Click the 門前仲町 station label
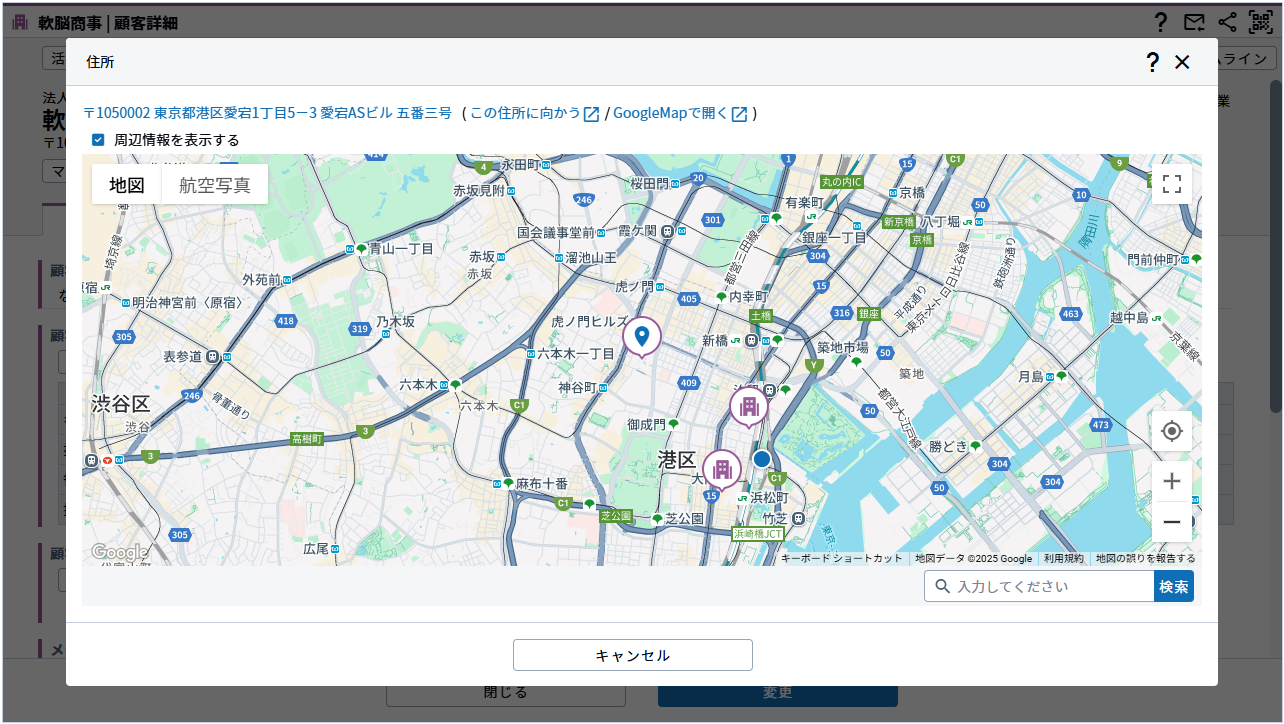This screenshot has width=1284, height=724. point(1153,259)
